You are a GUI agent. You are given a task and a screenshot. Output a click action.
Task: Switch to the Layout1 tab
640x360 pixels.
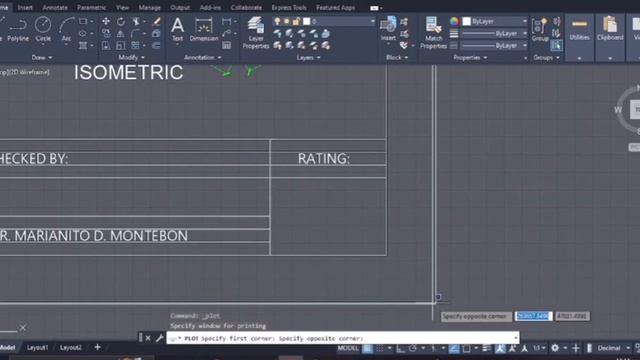click(37, 348)
